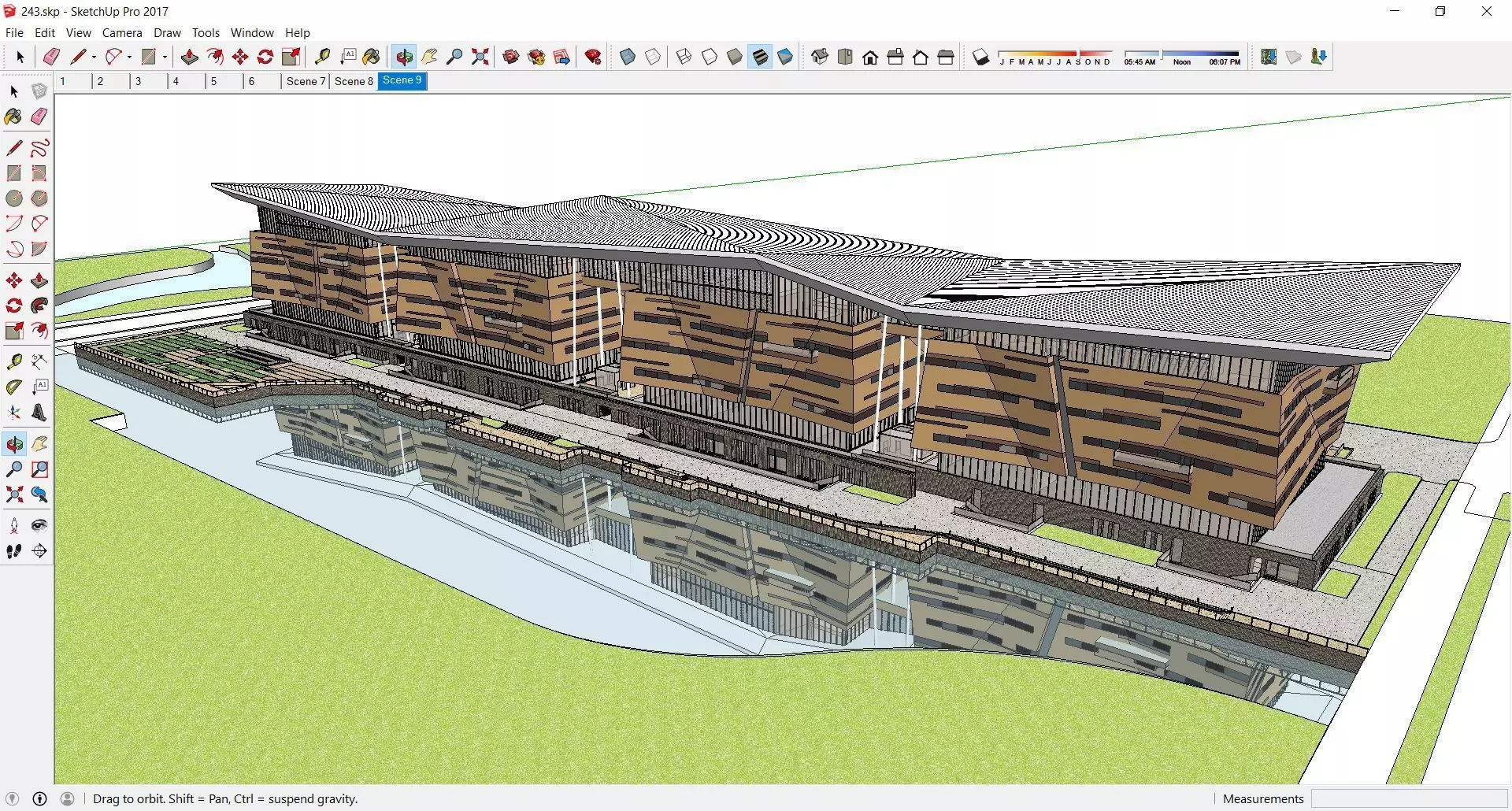Toggle Back Edges style
This screenshot has width=1512, height=811.
pyautogui.click(x=653, y=57)
